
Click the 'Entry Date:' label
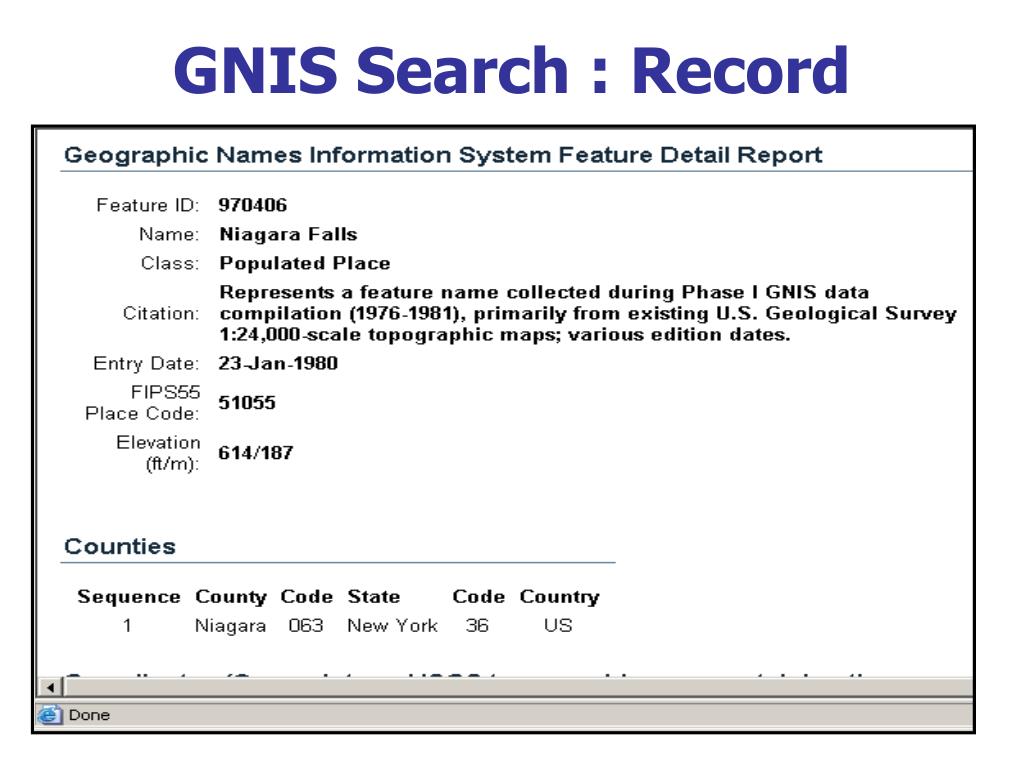coord(146,363)
